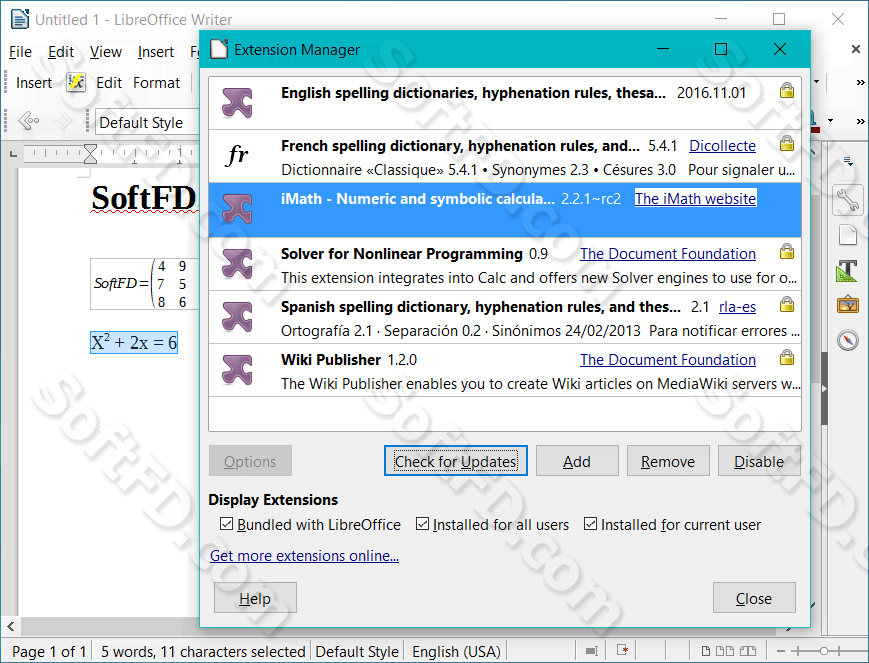
Task: Click English (USA) language in status bar
Action: pos(456,651)
